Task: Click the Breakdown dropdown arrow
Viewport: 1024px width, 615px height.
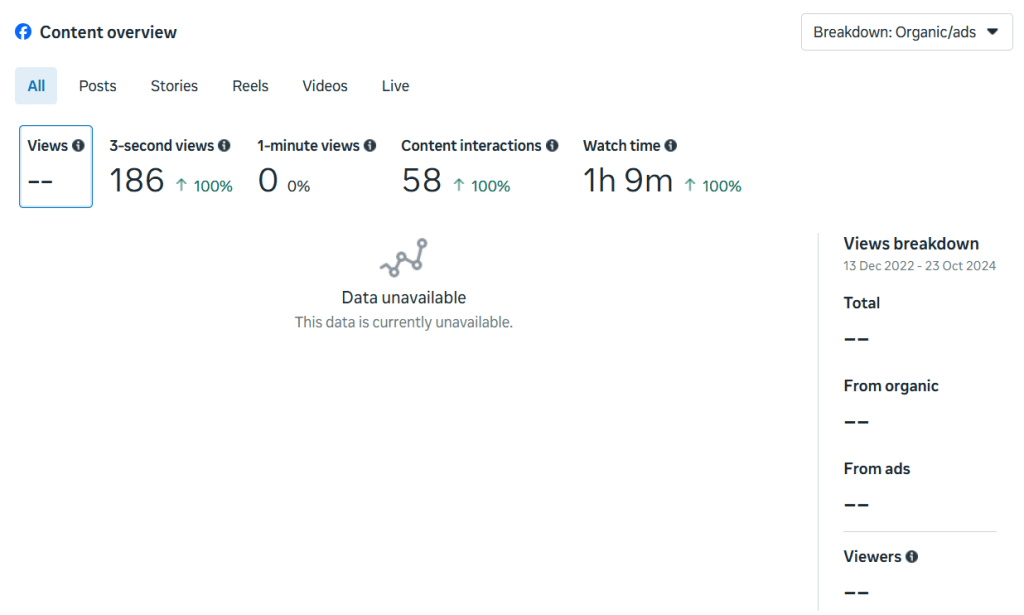Action: (x=992, y=32)
